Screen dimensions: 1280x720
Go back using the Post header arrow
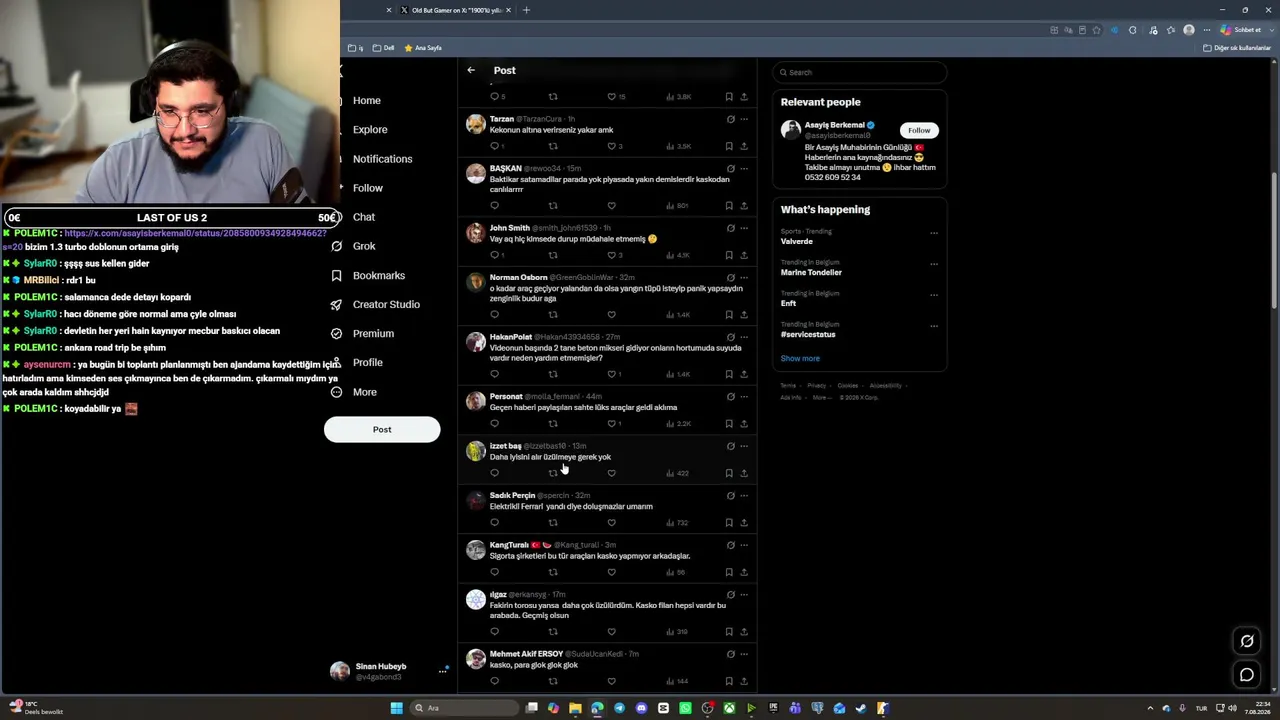tap(471, 70)
